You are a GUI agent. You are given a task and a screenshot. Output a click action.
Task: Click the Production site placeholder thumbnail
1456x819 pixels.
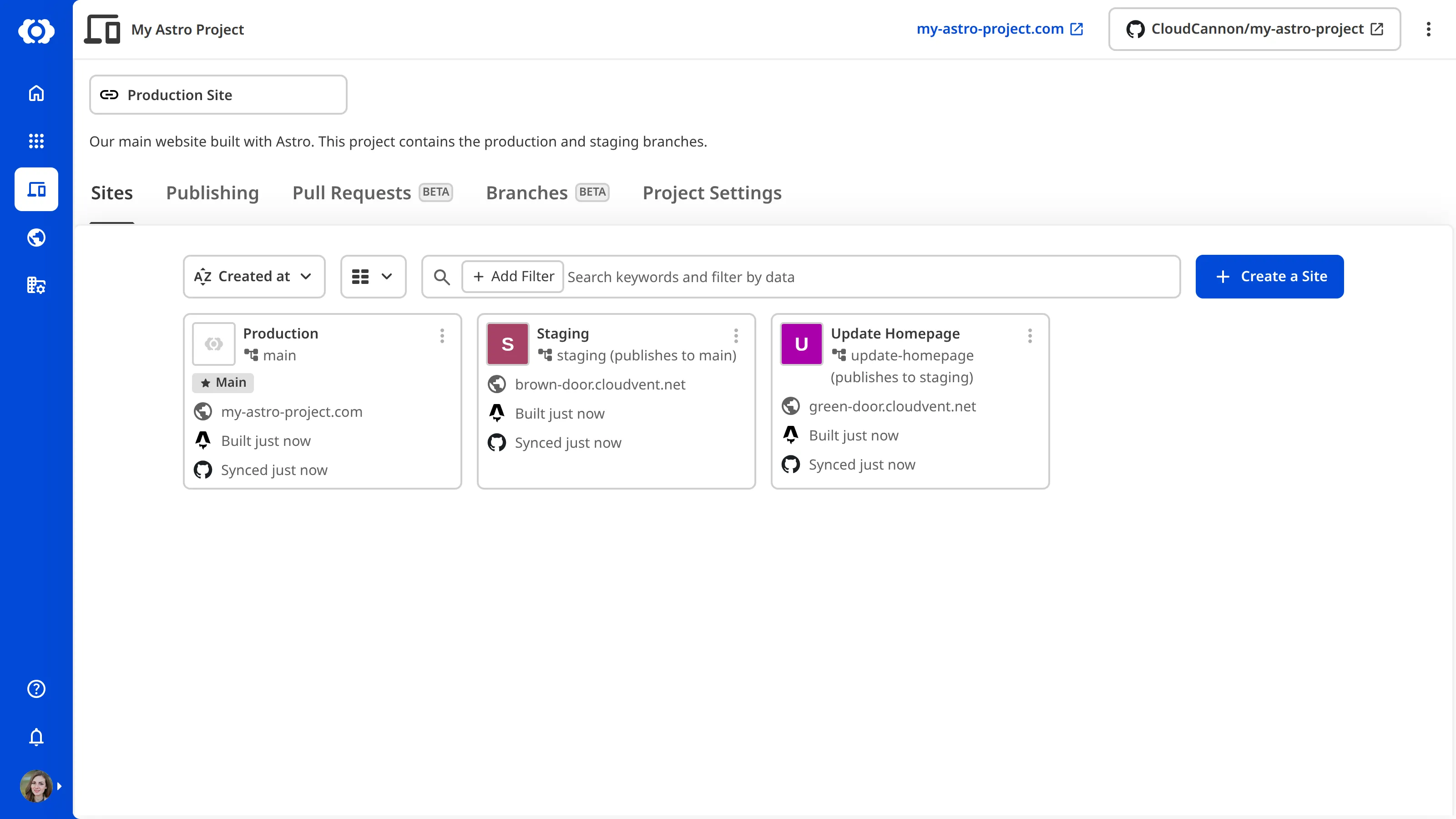tap(214, 344)
